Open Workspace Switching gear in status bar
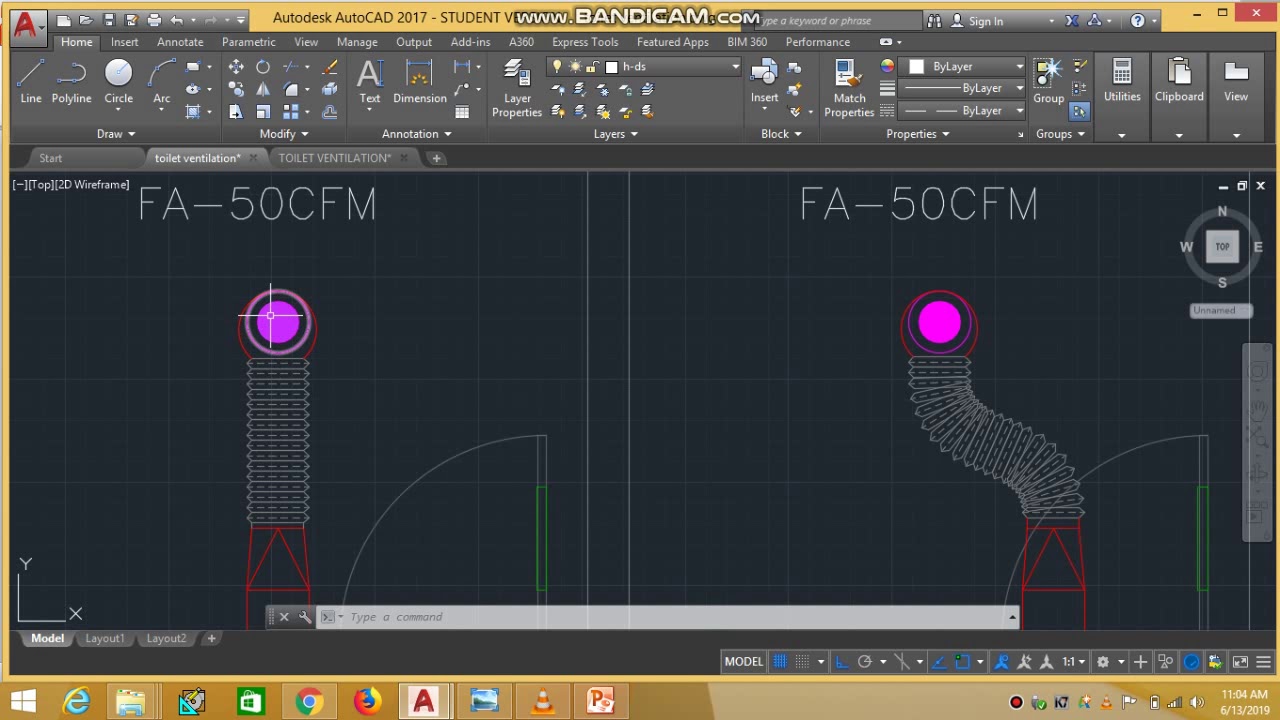This screenshot has width=1280, height=720. tap(1104, 661)
